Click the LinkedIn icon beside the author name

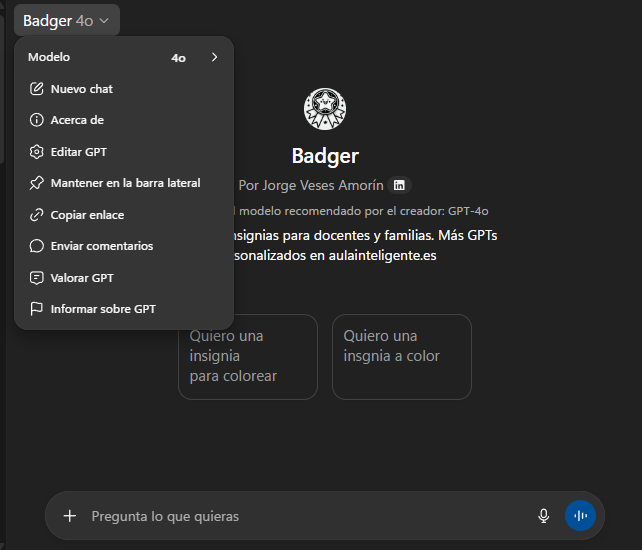tap(399, 185)
